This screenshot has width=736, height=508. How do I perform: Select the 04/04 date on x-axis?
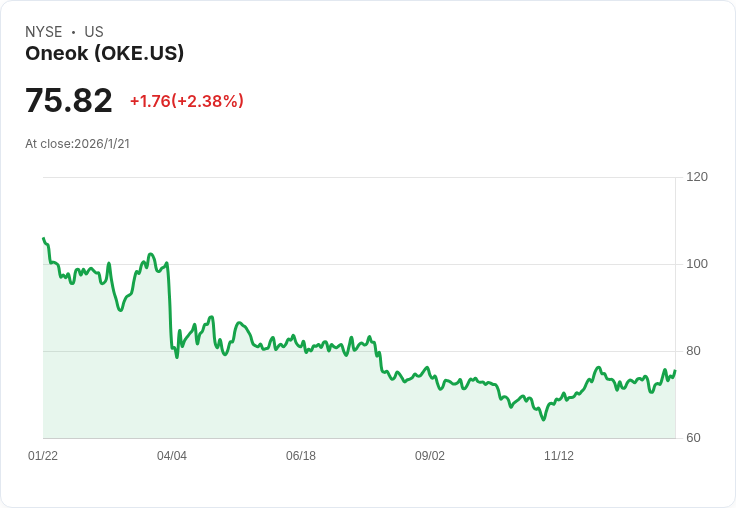[x=172, y=456]
